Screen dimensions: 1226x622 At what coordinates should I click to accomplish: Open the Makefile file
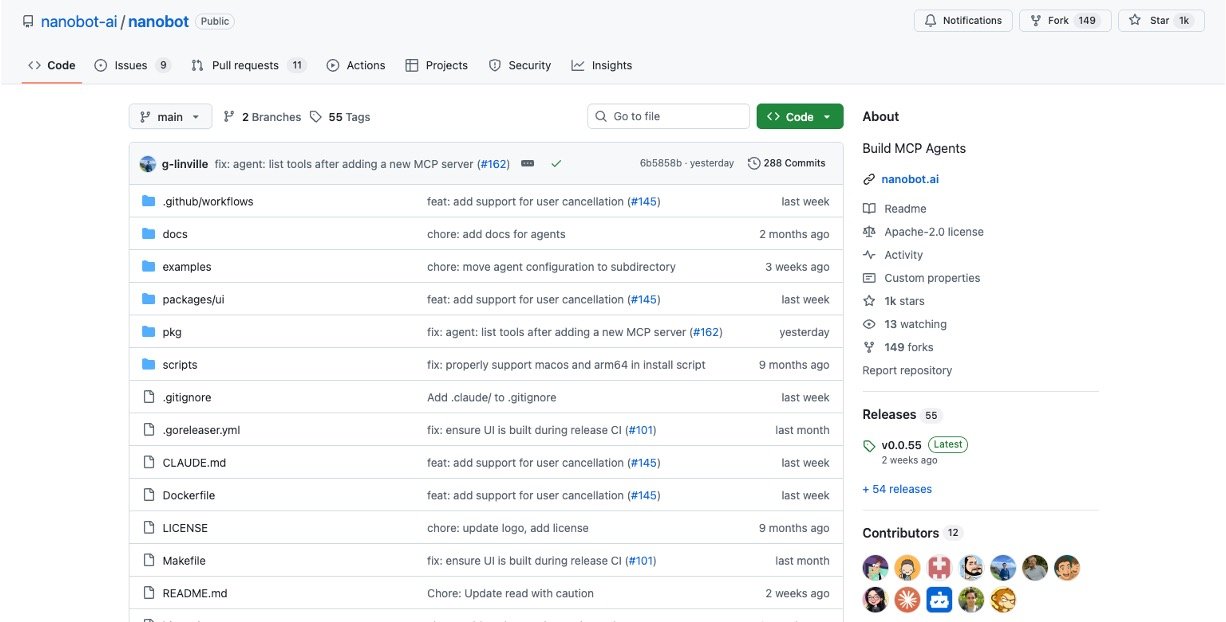click(x=184, y=561)
